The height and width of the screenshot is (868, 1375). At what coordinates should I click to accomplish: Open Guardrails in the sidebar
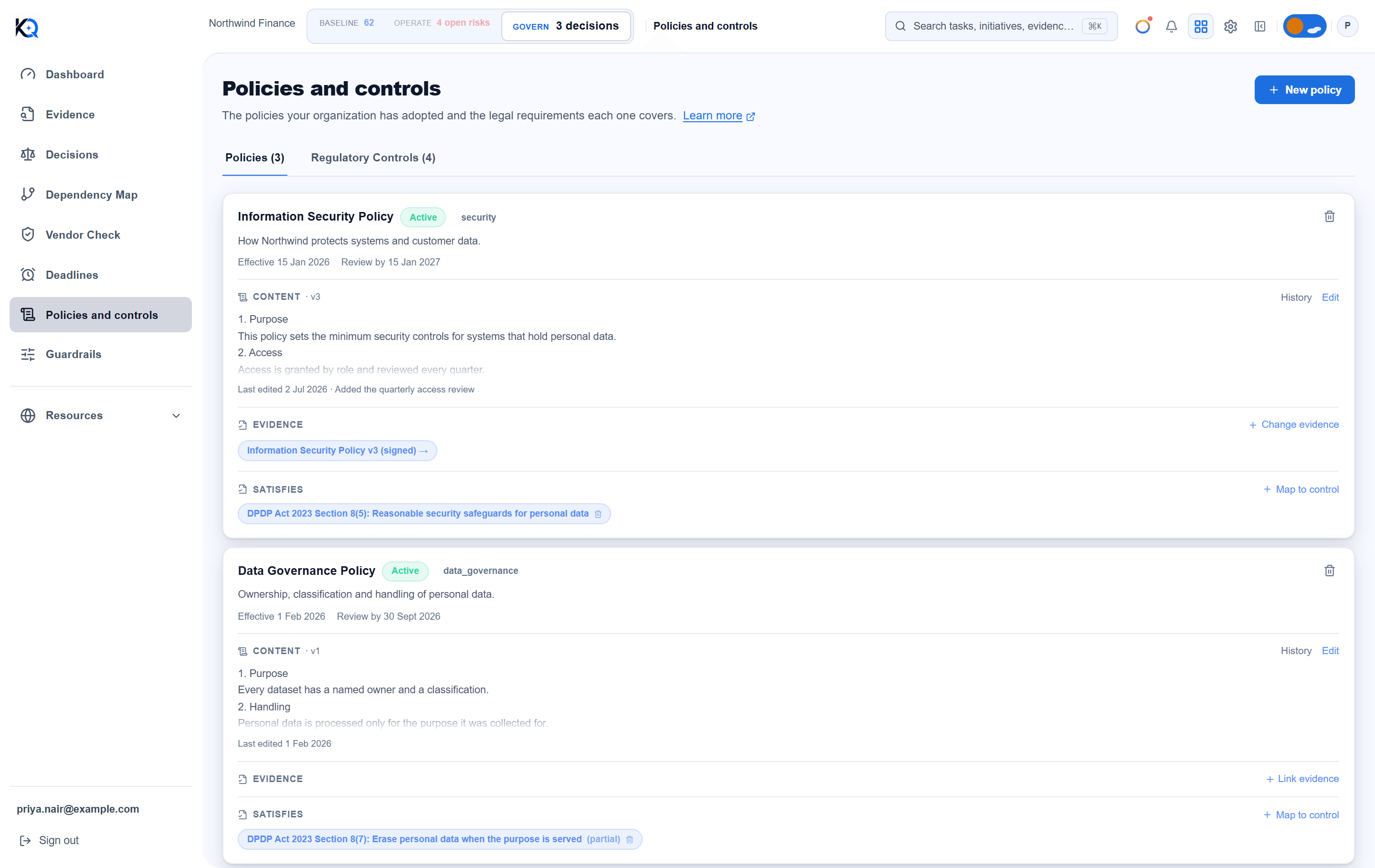pyautogui.click(x=100, y=354)
